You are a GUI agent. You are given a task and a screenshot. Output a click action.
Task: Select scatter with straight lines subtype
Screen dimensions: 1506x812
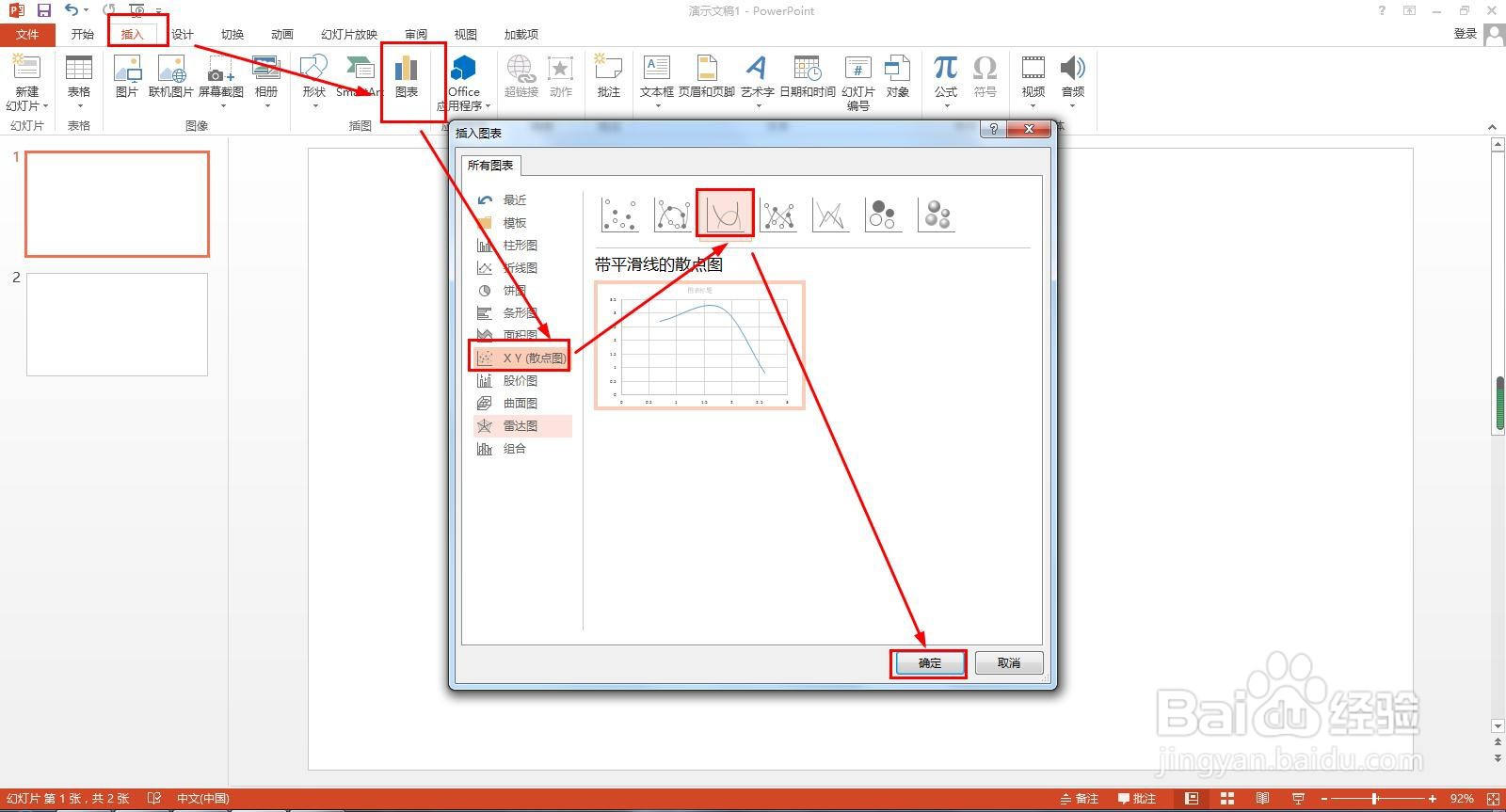tap(830, 214)
